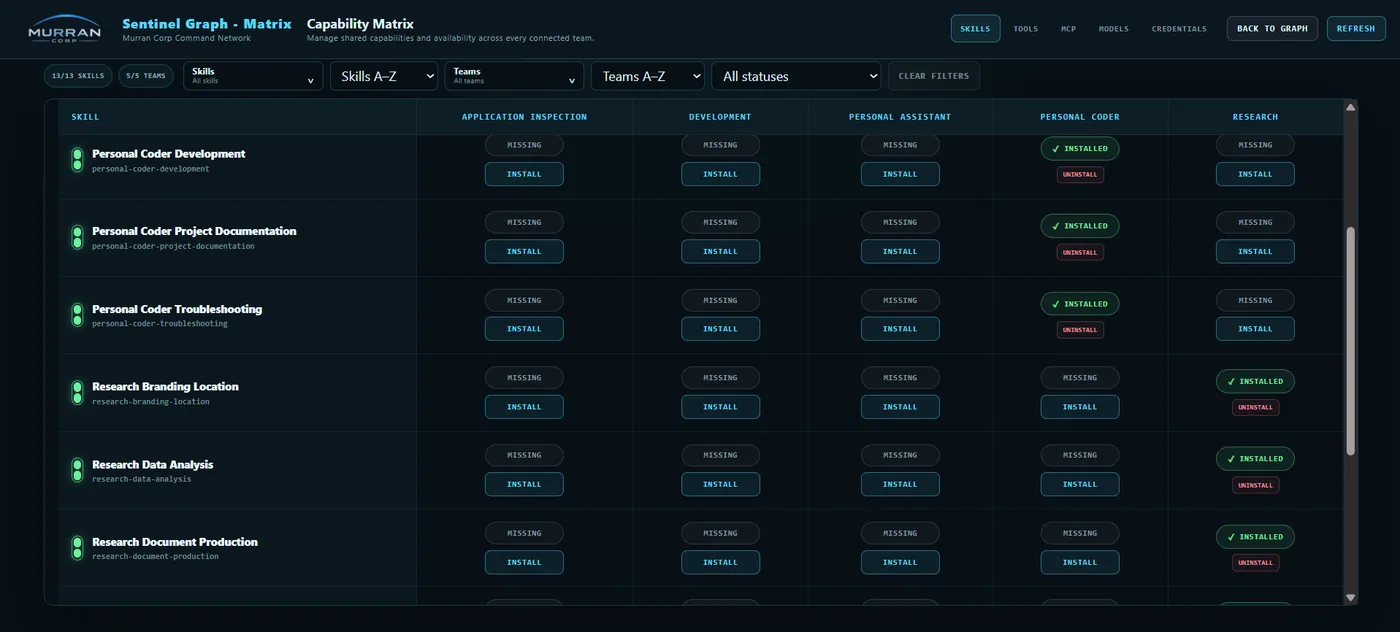Click the Sentinel Graph - Matrix title

(207, 23)
